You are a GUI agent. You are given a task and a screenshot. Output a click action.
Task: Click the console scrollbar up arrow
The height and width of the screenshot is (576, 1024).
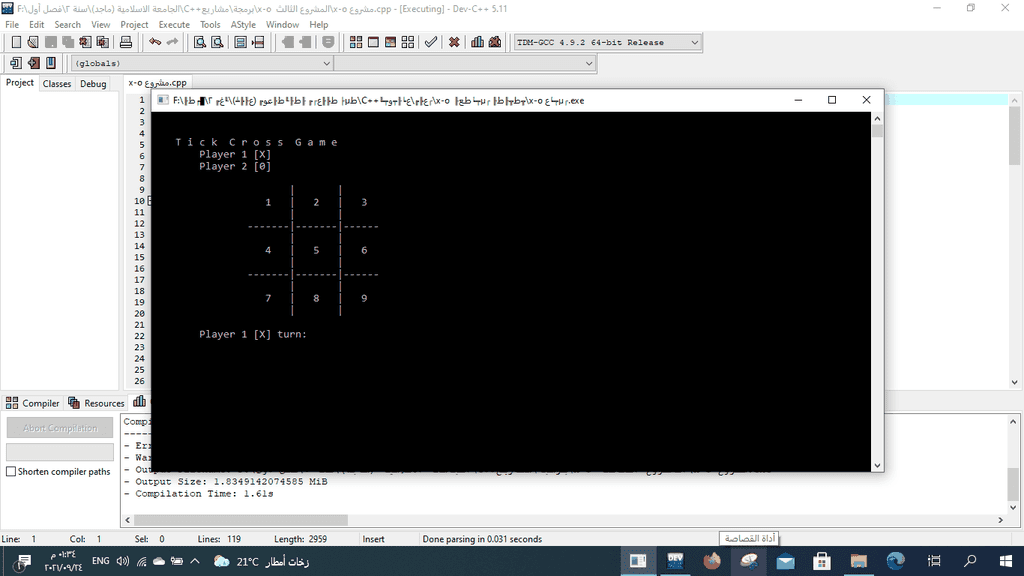[x=878, y=118]
